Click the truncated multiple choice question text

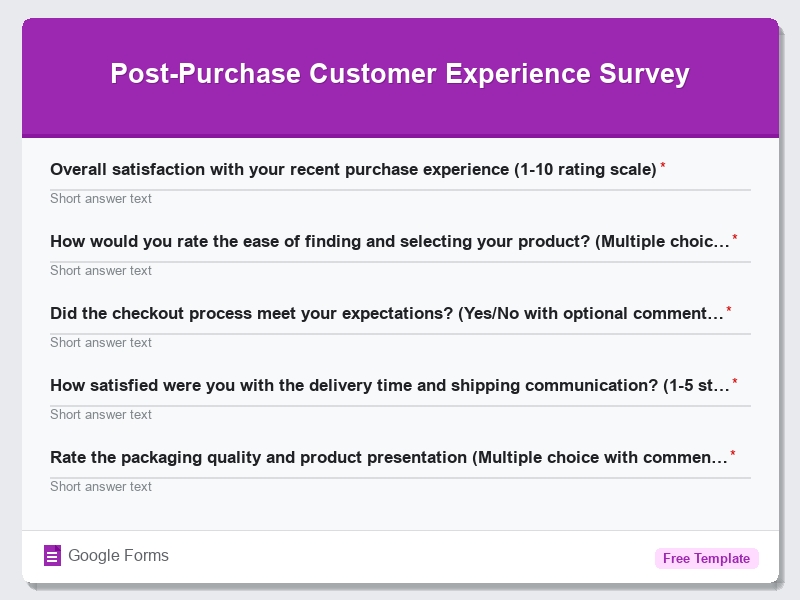(390, 241)
